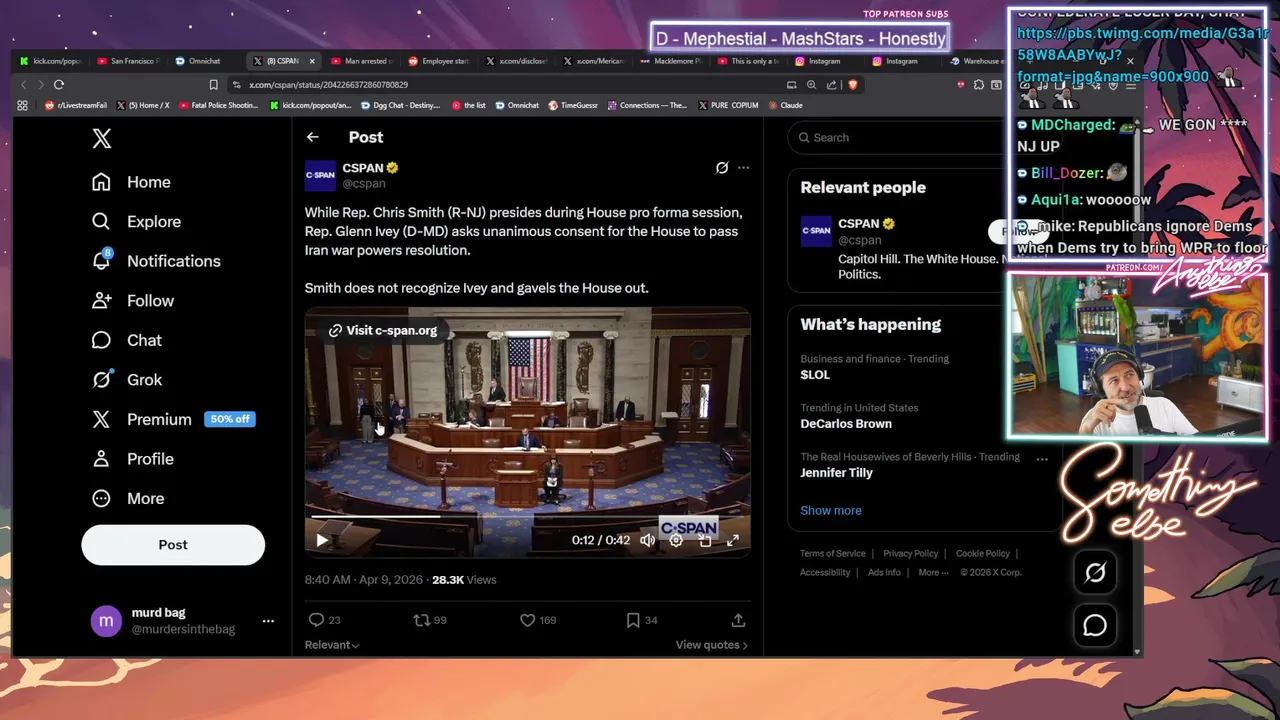The width and height of the screenshot is (1280, 720).
Task: Share the post via the upload icon
Action: pos(738,620)
